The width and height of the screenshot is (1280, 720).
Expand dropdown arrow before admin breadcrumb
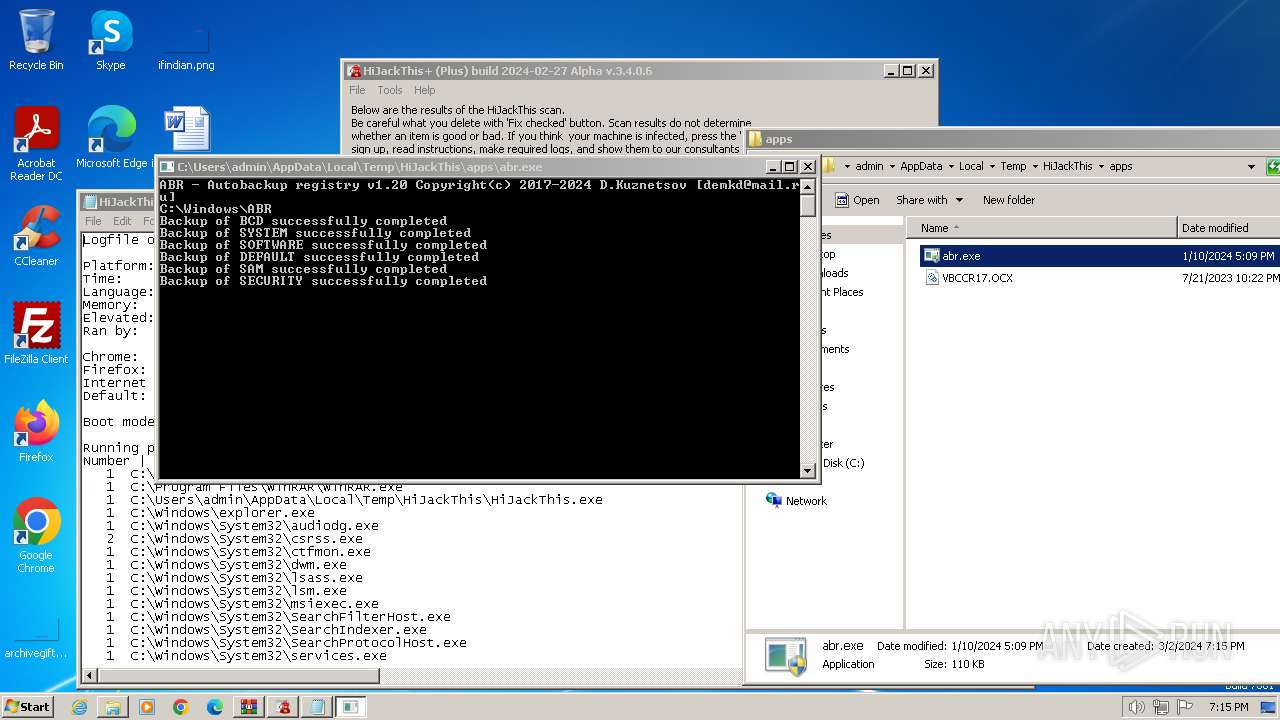point(847,167)
